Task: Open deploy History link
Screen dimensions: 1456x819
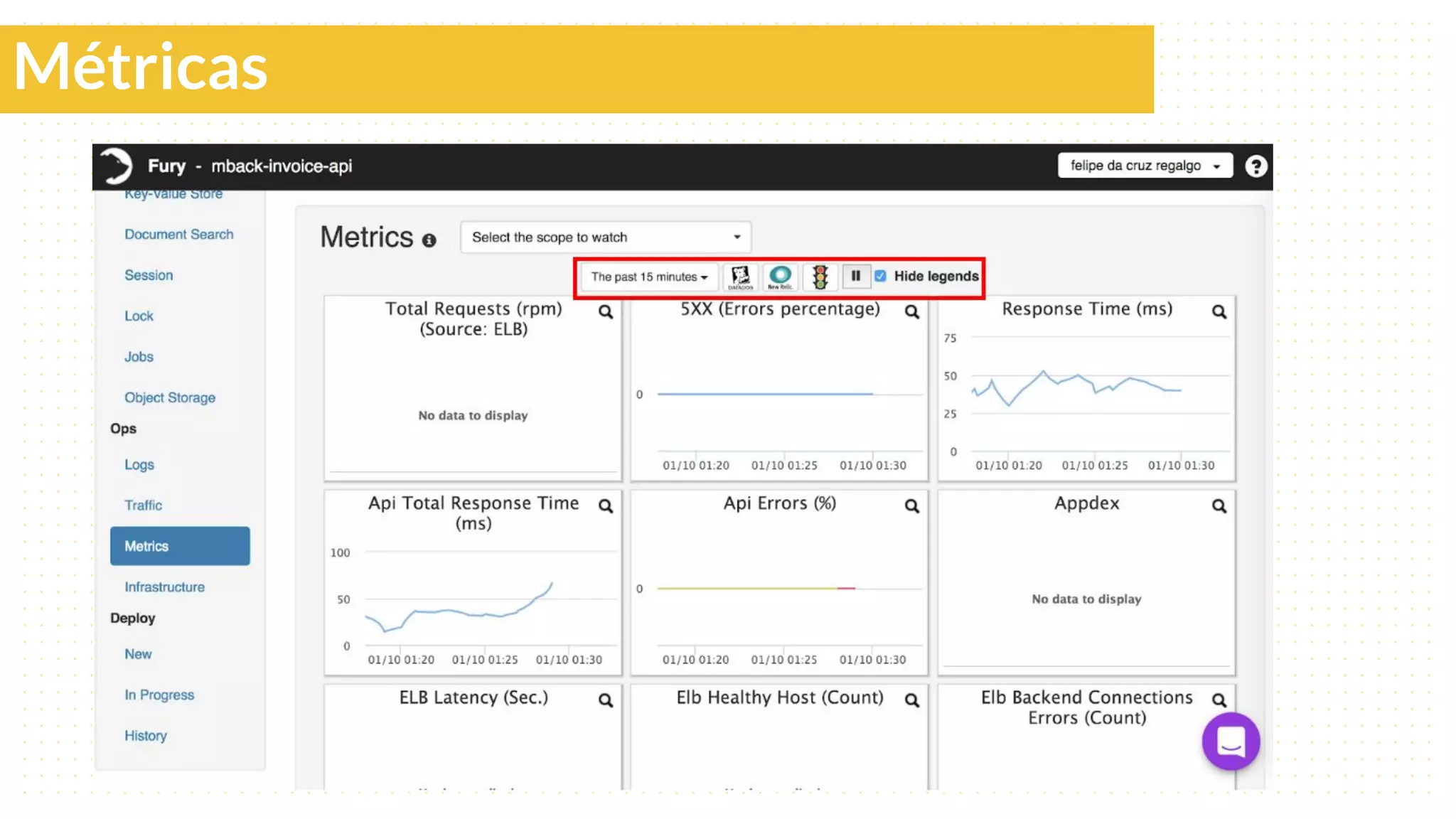Action: (x=146, y=735)
